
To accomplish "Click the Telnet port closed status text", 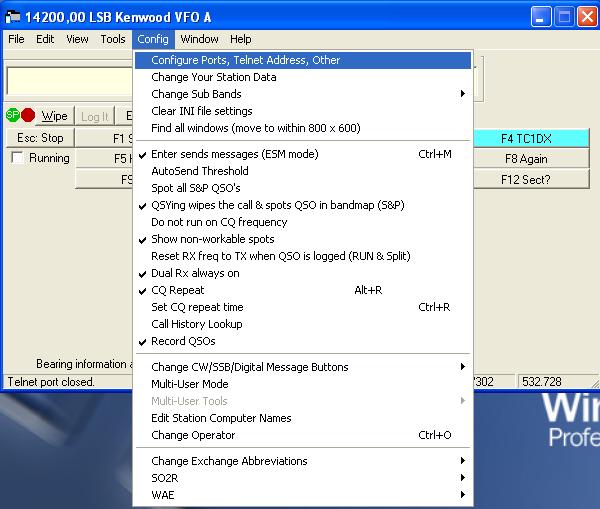I will tap(51, 382).
